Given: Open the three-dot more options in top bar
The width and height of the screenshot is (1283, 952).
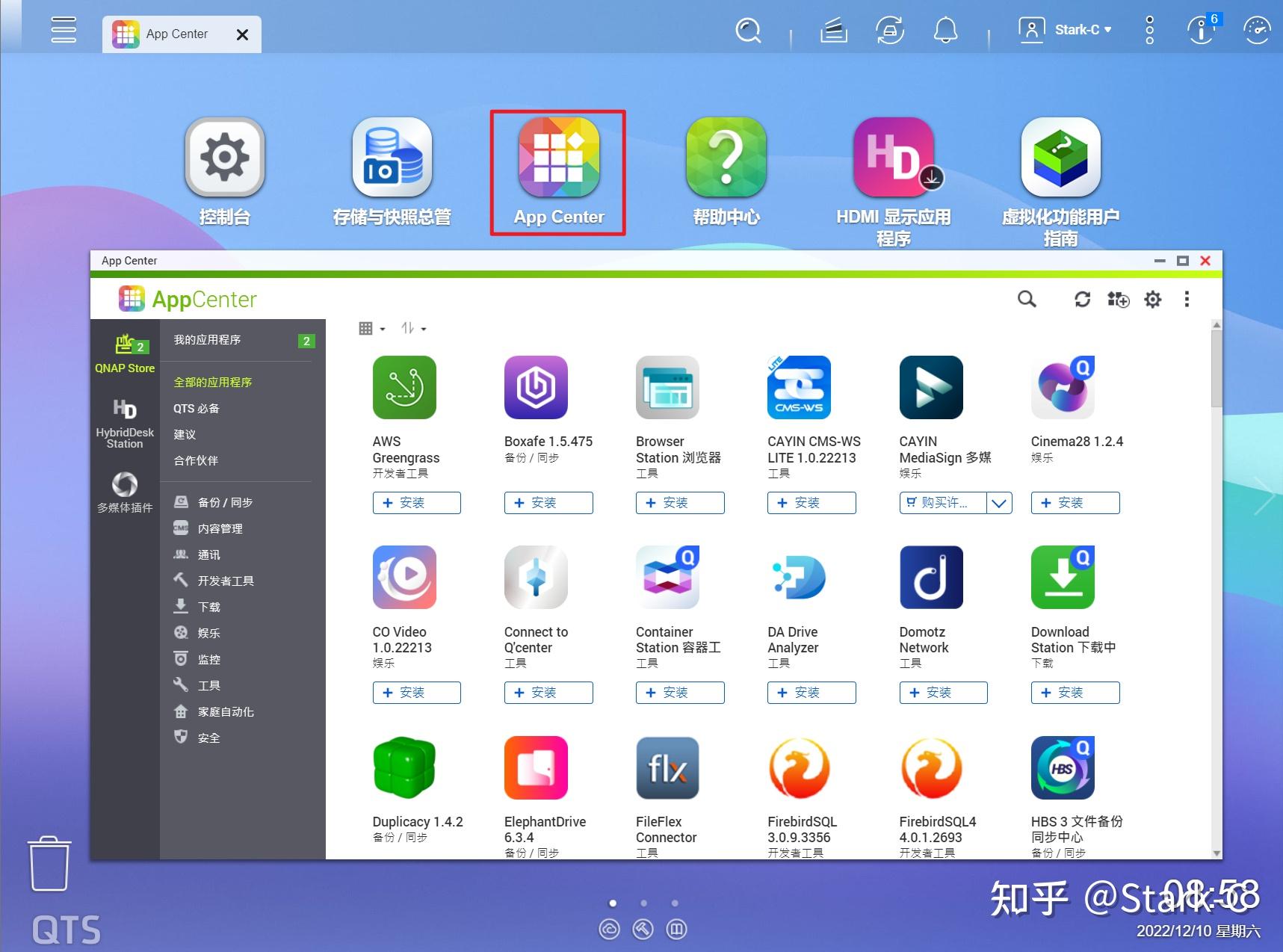Looking at the screenshot, I should 1150,30.
